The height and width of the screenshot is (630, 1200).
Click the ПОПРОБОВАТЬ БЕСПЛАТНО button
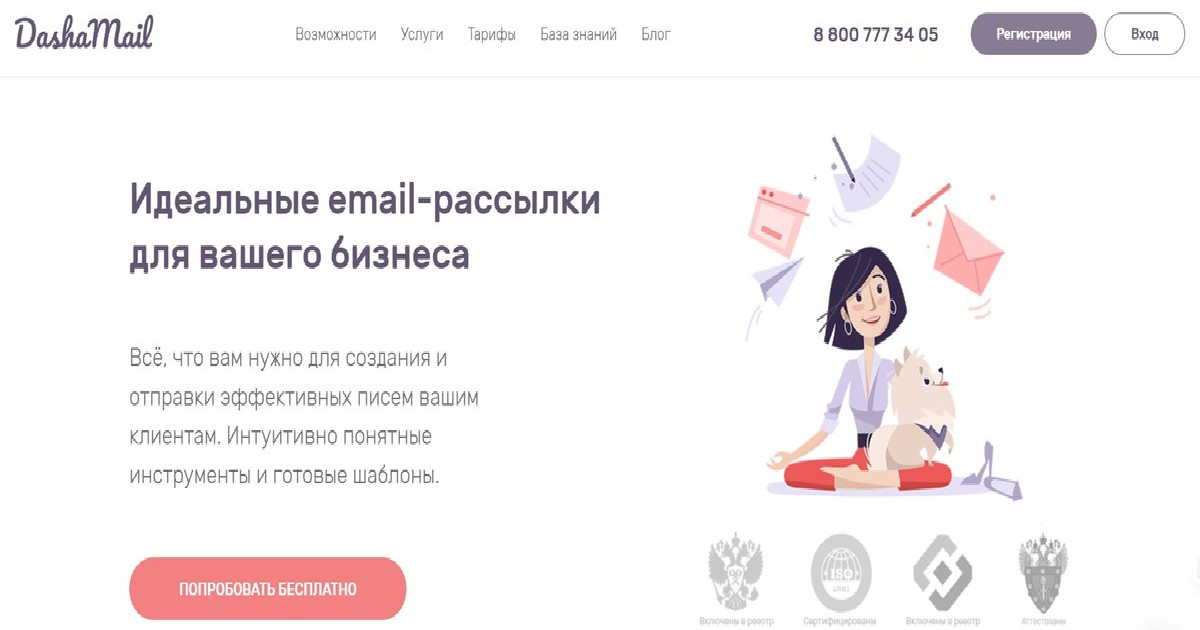click(x=268, y=589)
